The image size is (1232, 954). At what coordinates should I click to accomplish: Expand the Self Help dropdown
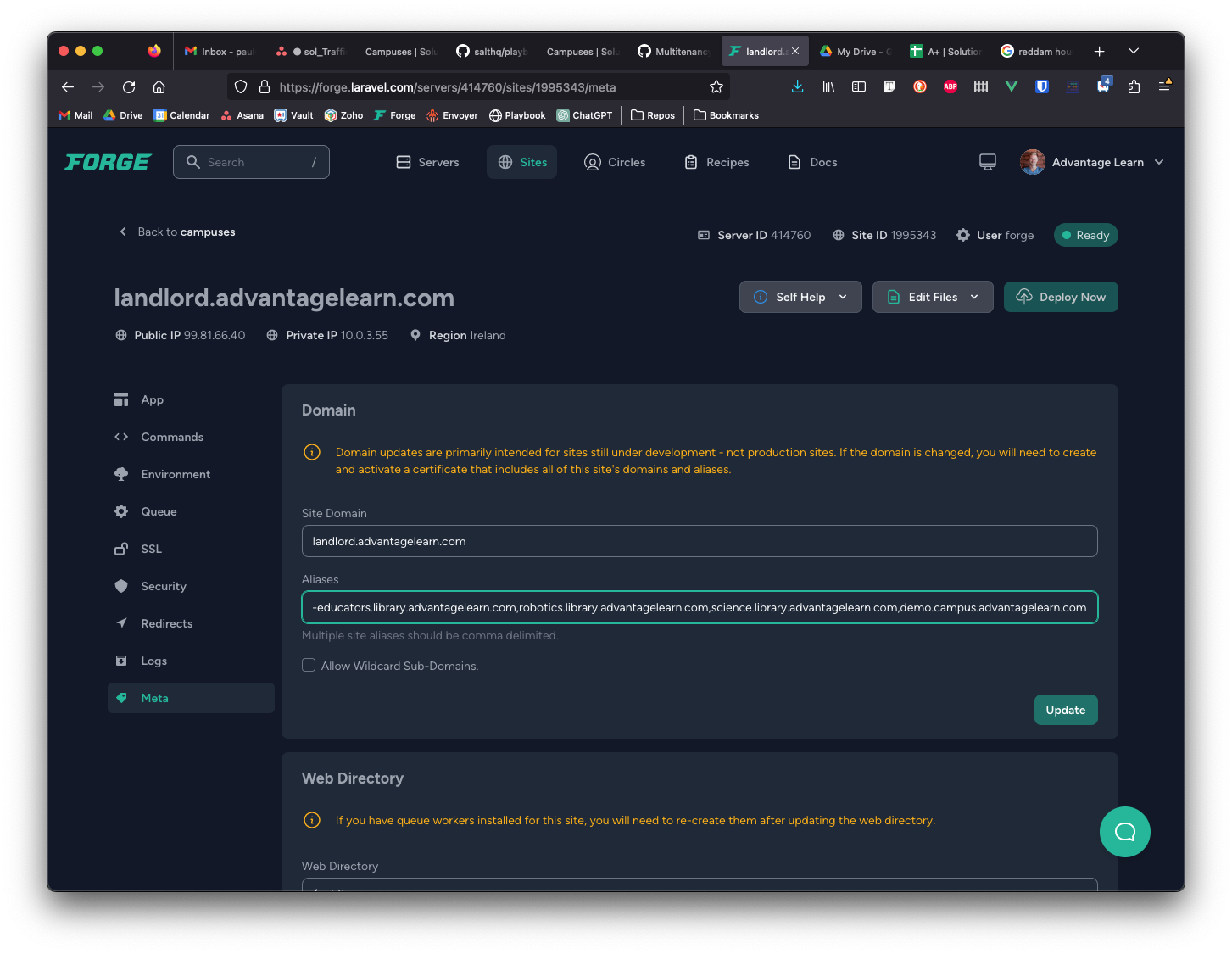pos(800,297)
